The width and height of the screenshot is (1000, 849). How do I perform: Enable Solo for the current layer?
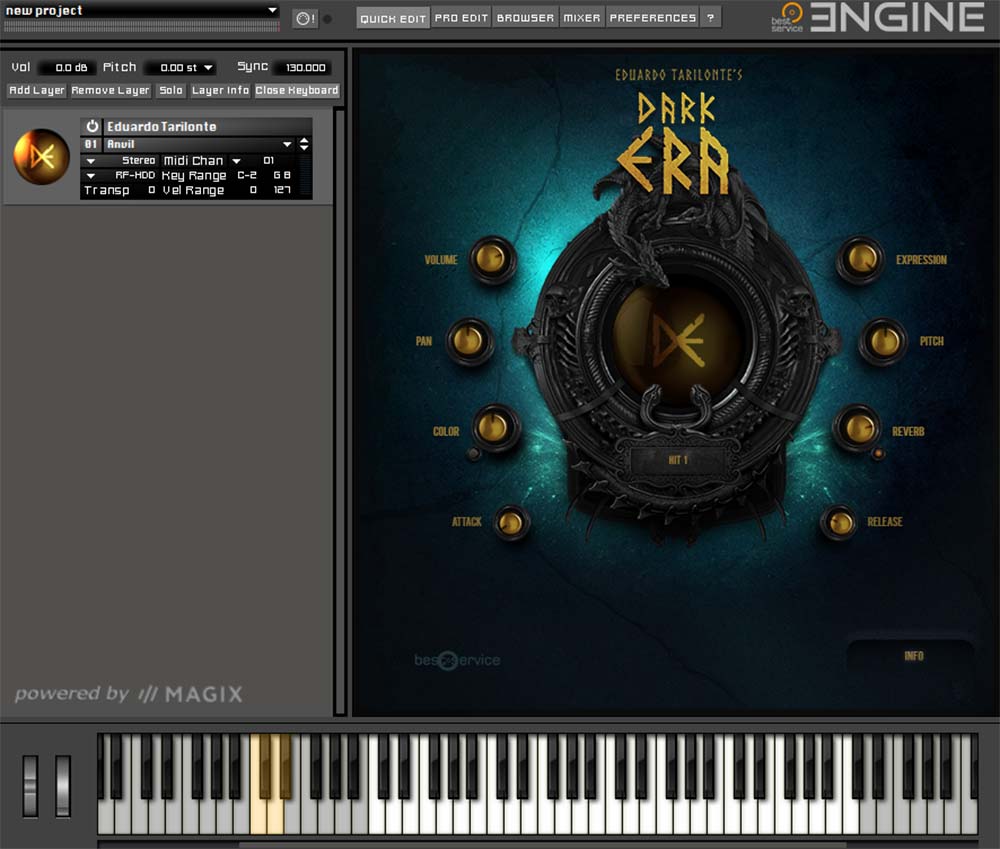click(x=170, y=90)
